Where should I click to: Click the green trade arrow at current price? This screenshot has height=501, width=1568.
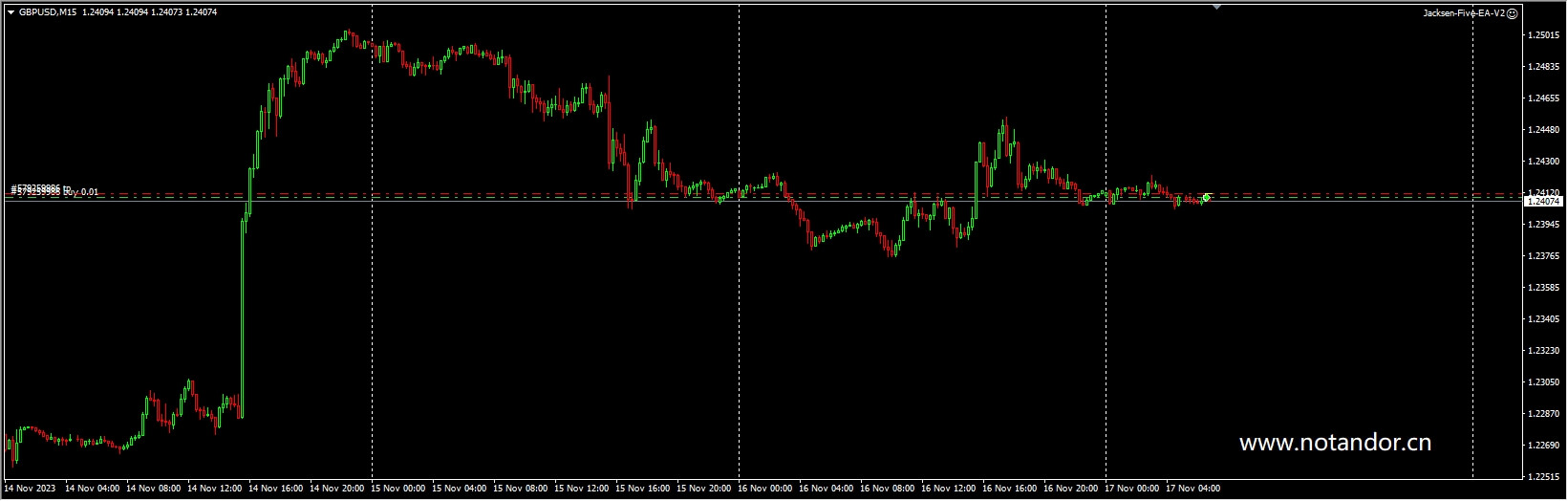pos(1207,198)
